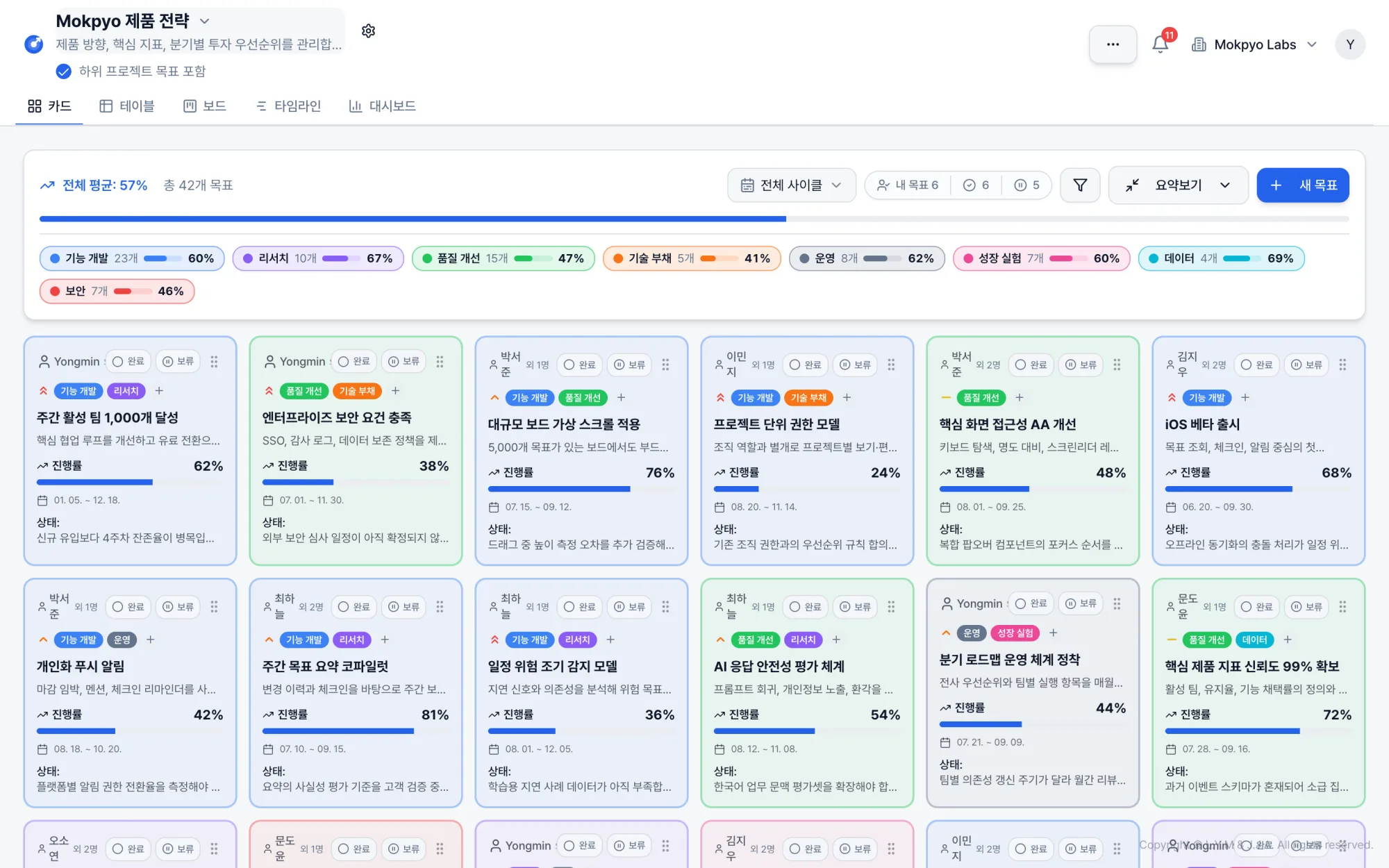Mark 엔터프라이즈 보안 요건 충족 card as 완료

coord(354,362)
